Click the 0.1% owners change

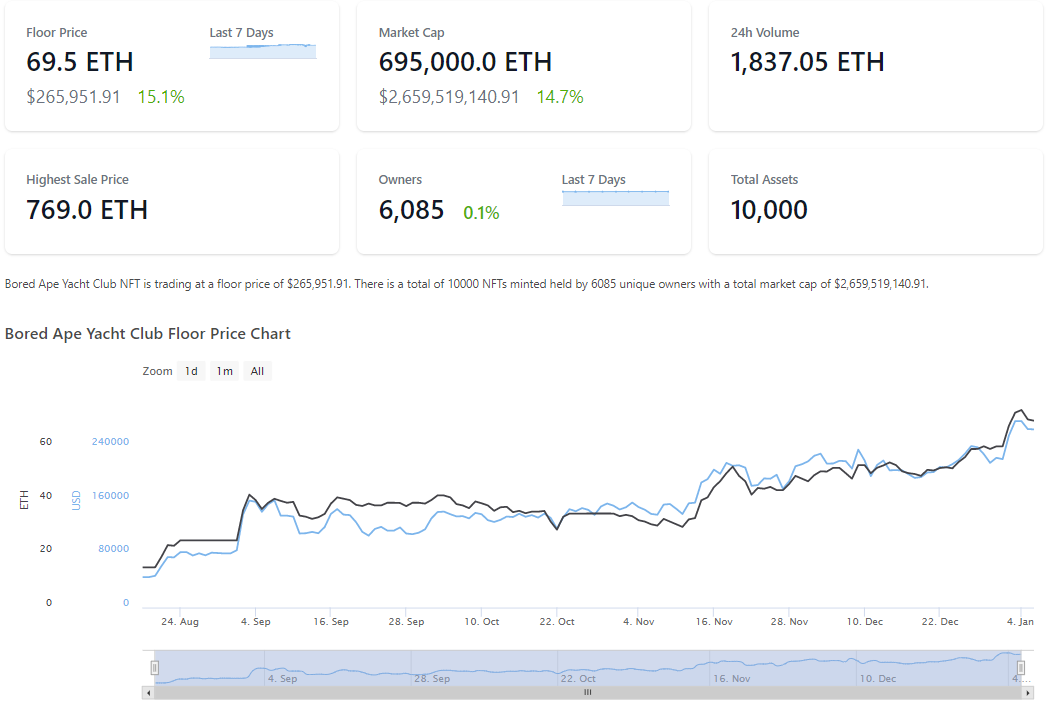[482, 213]
